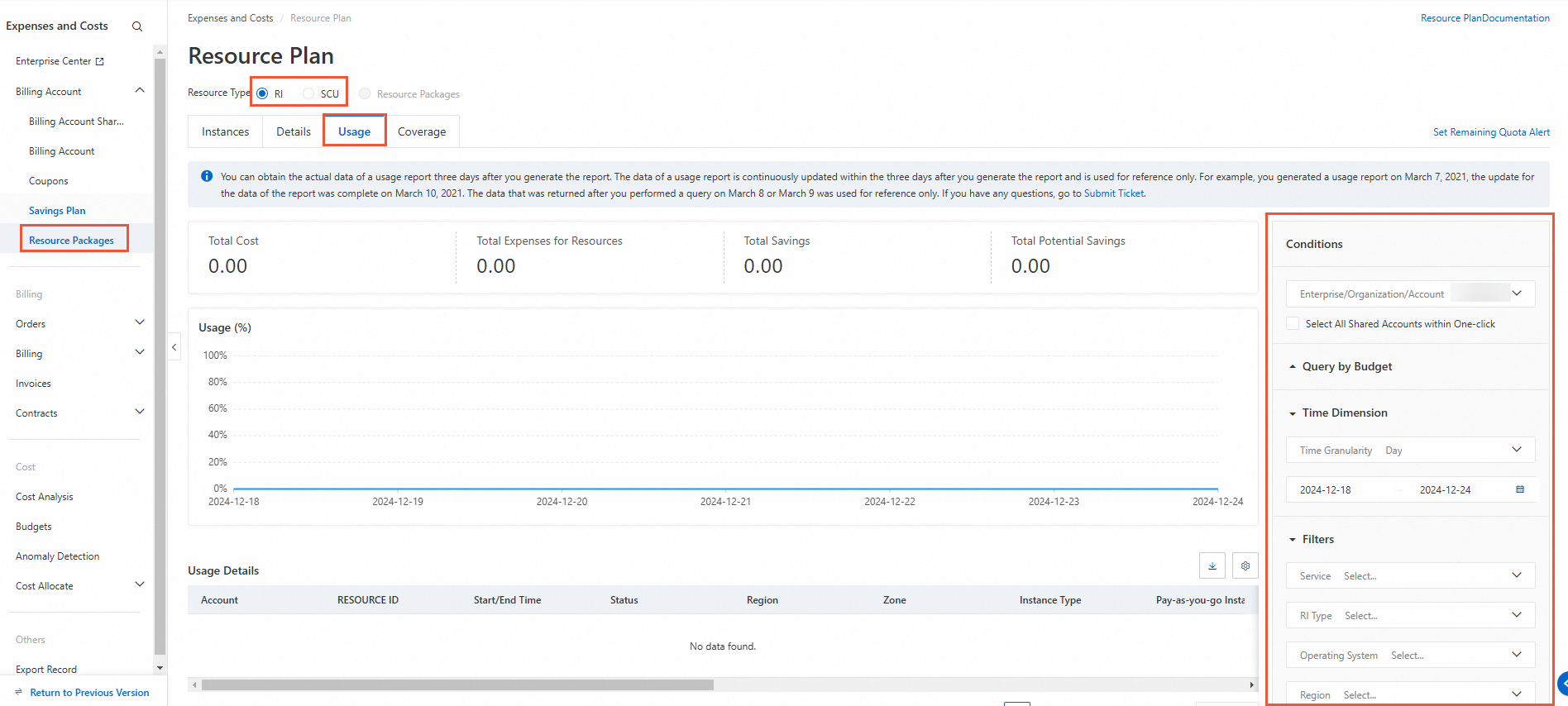This screenshot has width=1568, height=706.
Task: Click the Return to Previous Version link
Action: click(x=89, y=693)
